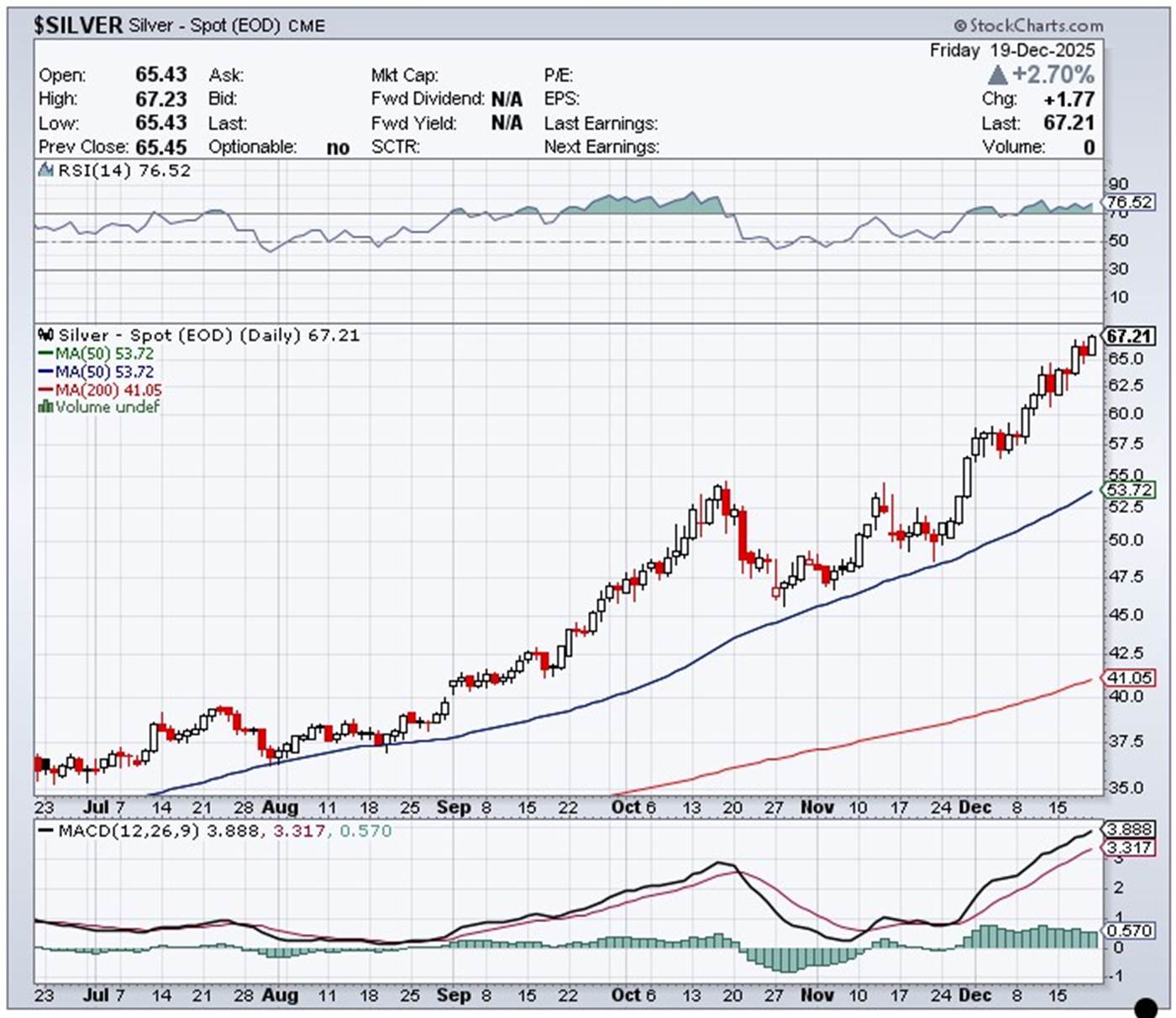
Task: Click the green up-triangle beside +2.70%
Action: tap(998, 75)
